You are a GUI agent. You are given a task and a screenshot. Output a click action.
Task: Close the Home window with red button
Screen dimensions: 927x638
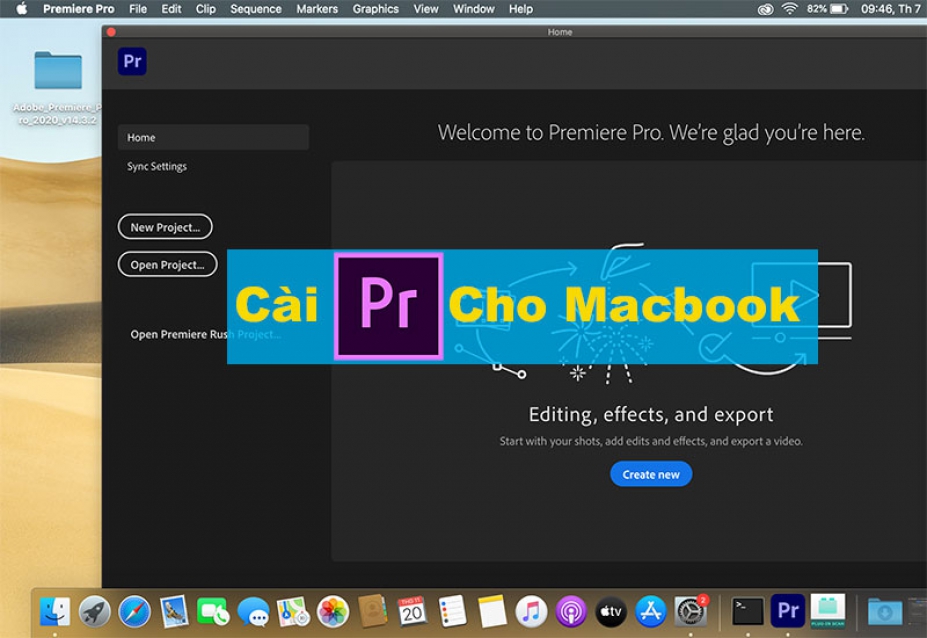point(111,32)
